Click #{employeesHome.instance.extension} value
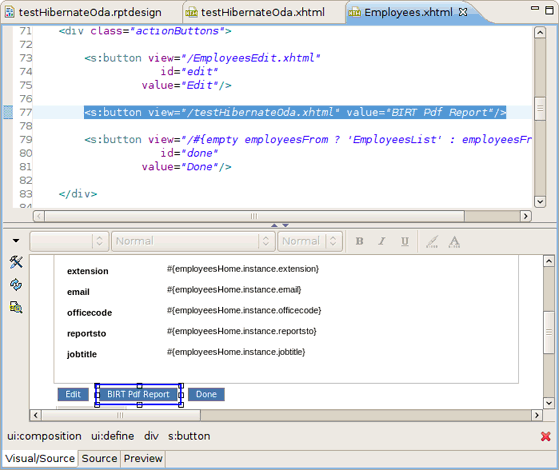Image resolution: width=559 pixels, height=470 pixels. click(243, 269)
